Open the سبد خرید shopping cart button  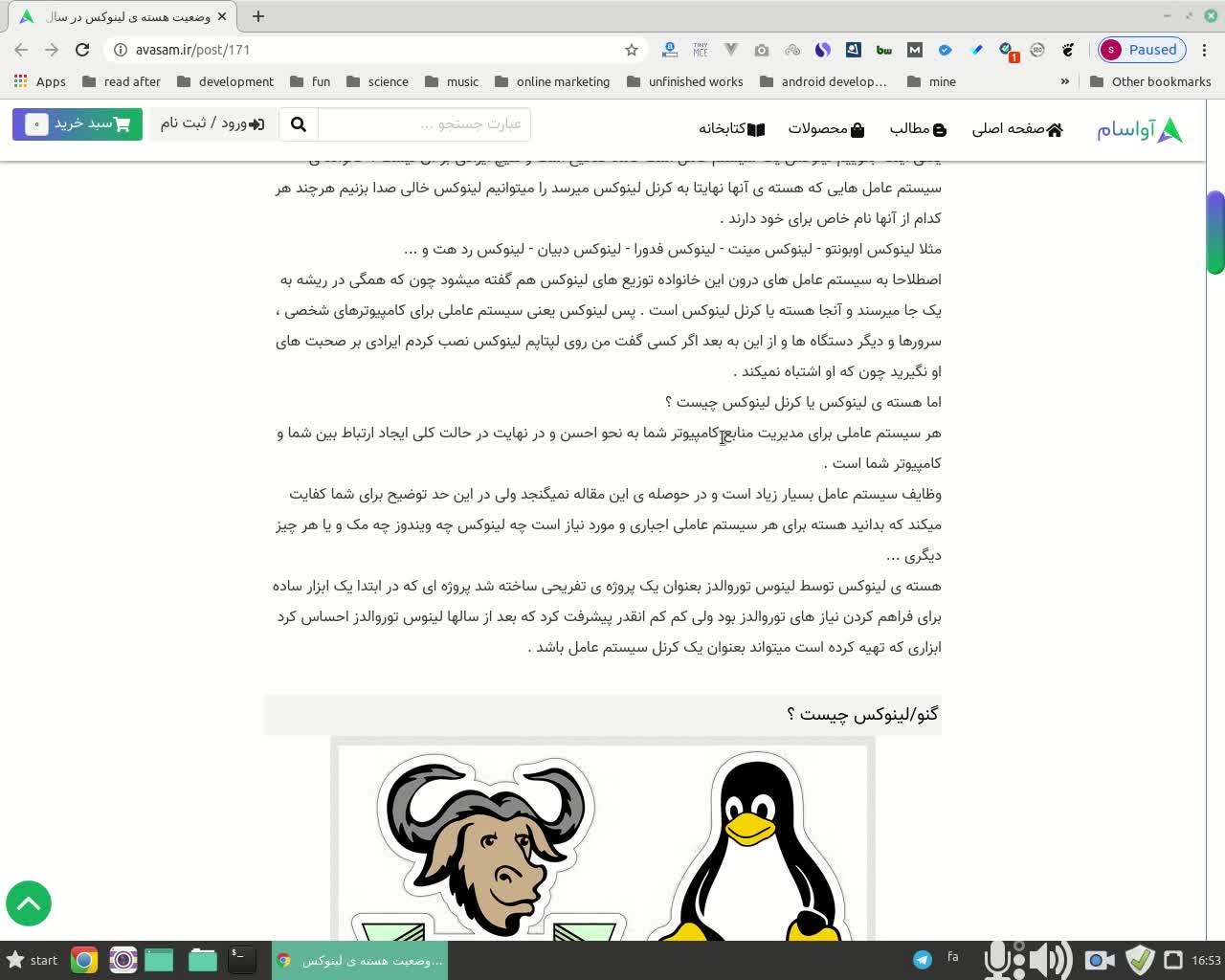78,124
